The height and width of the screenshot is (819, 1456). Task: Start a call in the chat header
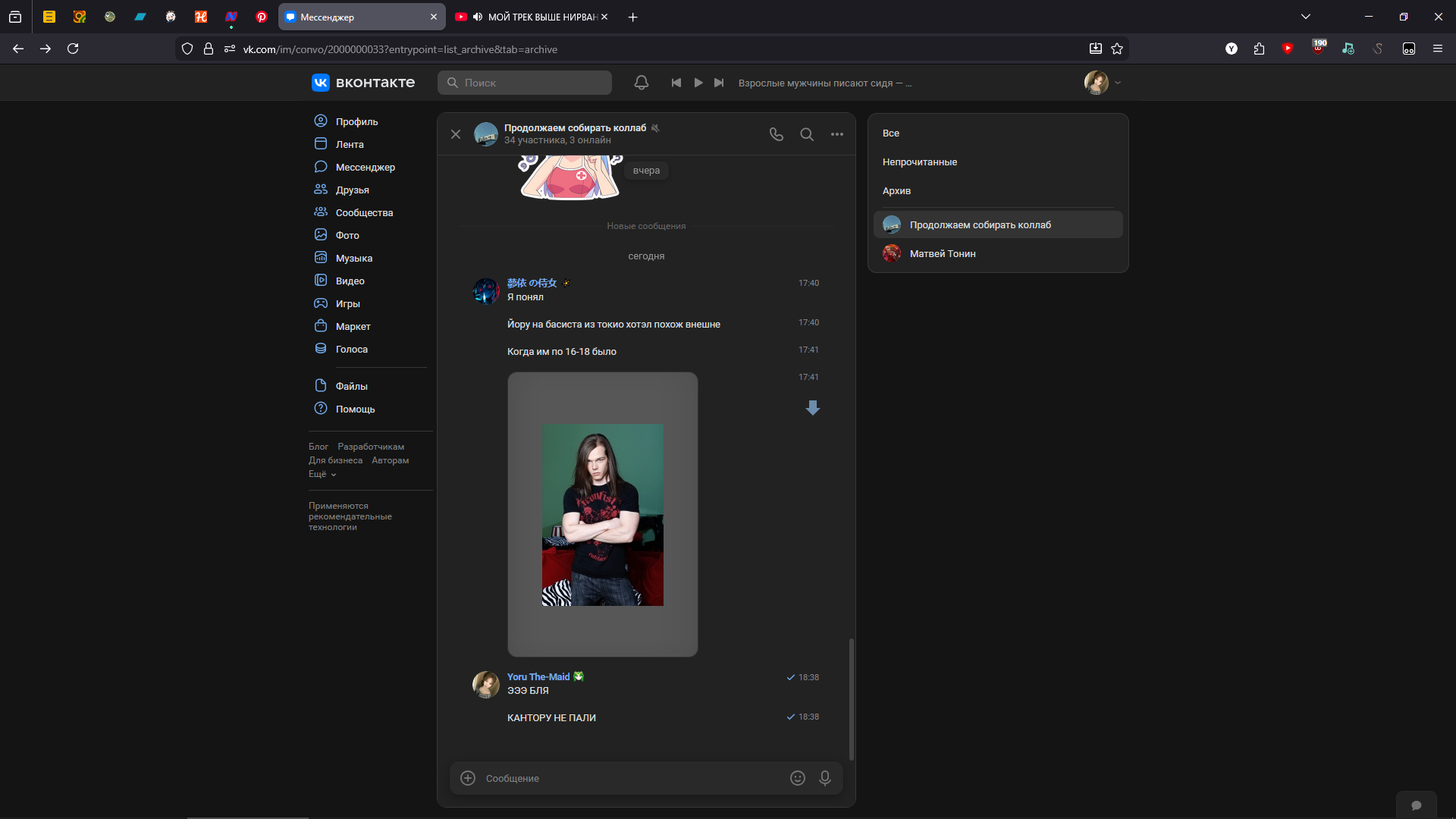pos(776,134)
